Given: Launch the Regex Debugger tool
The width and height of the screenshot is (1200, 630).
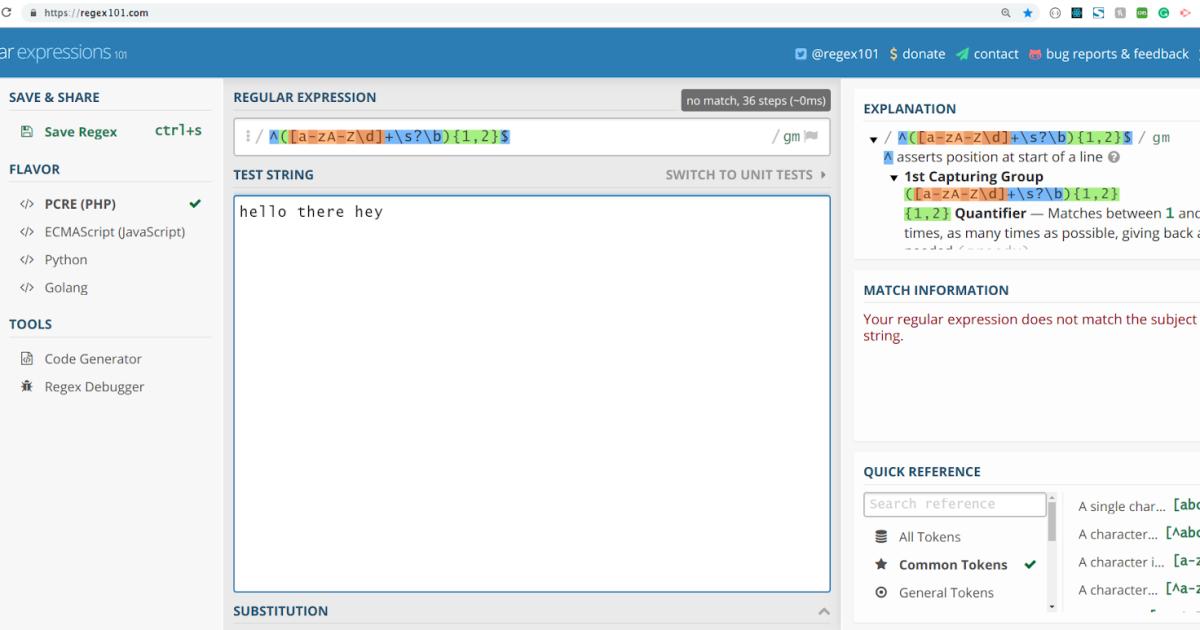Looking at the screenshot, I should [94, 387].
